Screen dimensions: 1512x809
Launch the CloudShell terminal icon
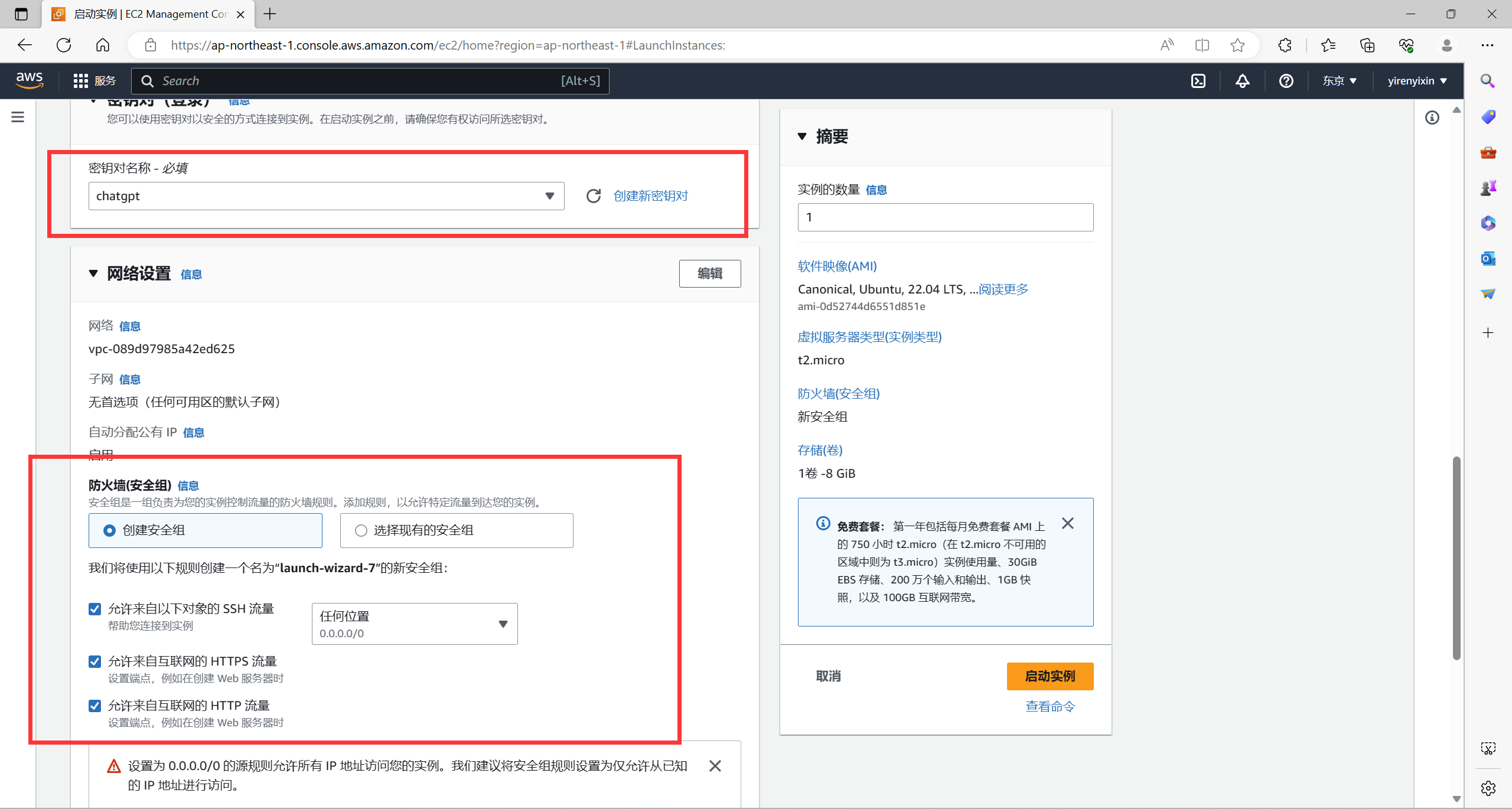(x=1198, y=81)
